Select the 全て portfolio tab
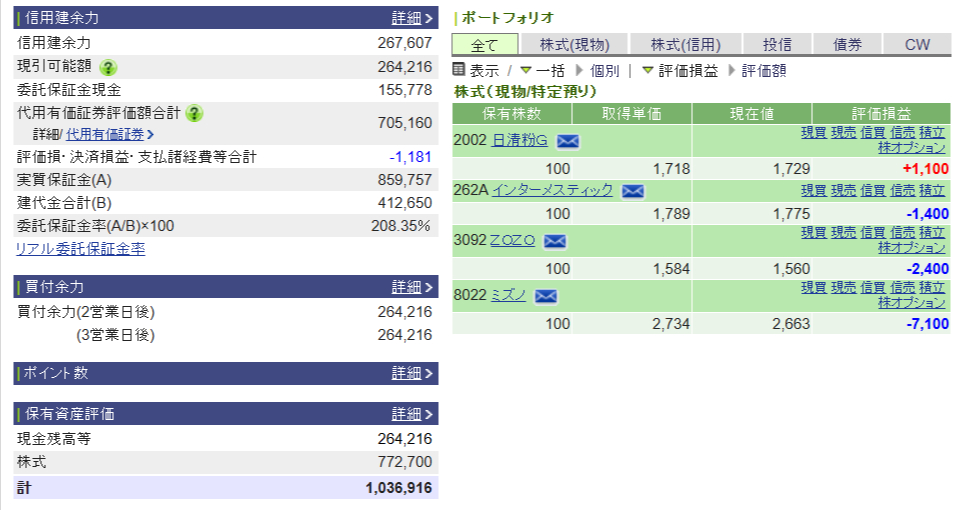This screenshot has height=510, width=963. 485,44
